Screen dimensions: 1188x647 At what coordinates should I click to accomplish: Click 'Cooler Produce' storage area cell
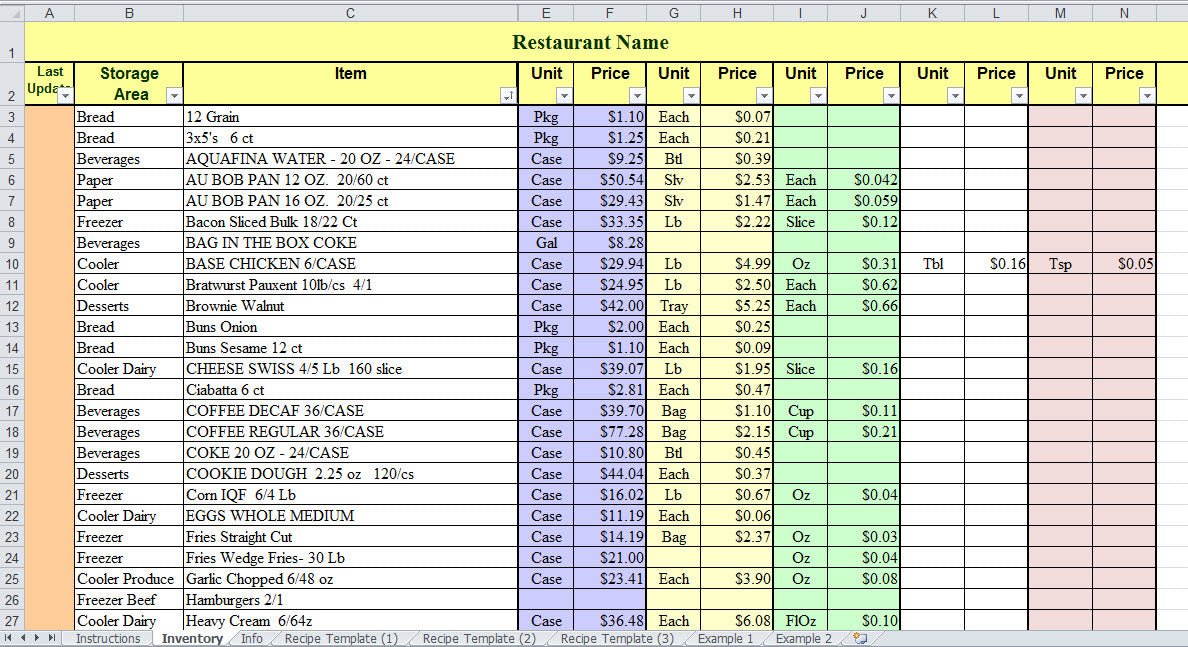[x=129, y=579]
